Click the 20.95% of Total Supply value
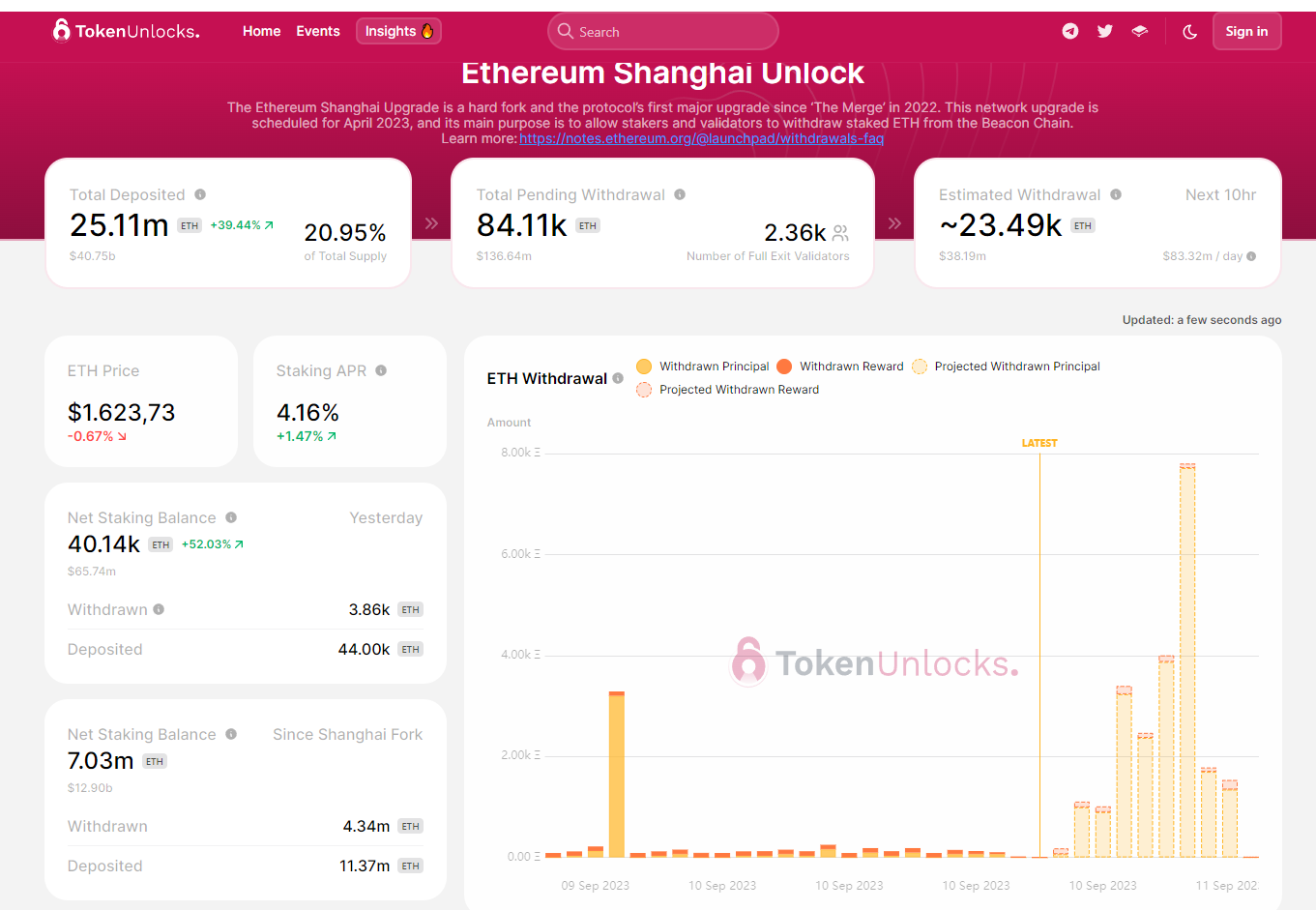The height and width of the screenshot is (910, 1316). (x=345, y=233)
